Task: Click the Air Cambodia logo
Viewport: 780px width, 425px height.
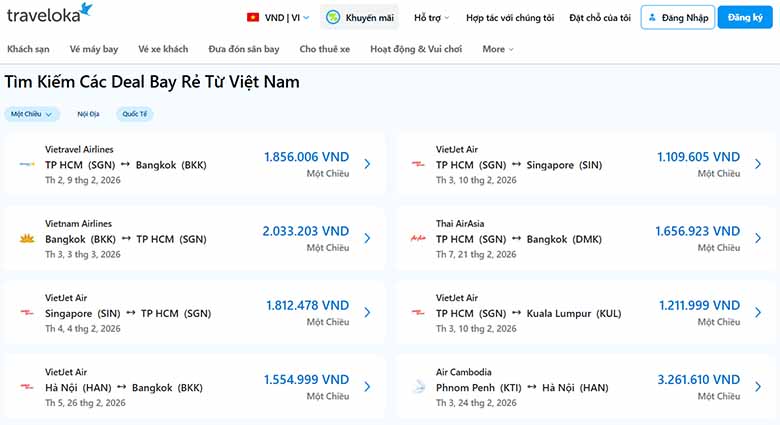Action: 419,387
